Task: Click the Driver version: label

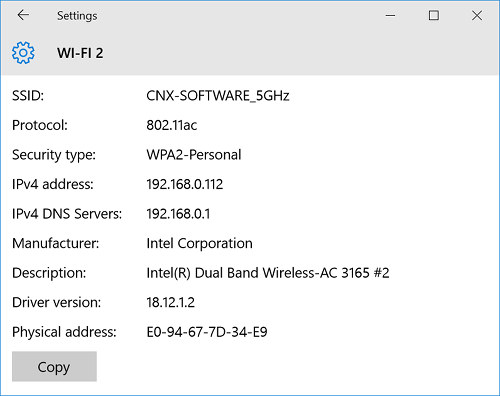Action: pos(56,303)
